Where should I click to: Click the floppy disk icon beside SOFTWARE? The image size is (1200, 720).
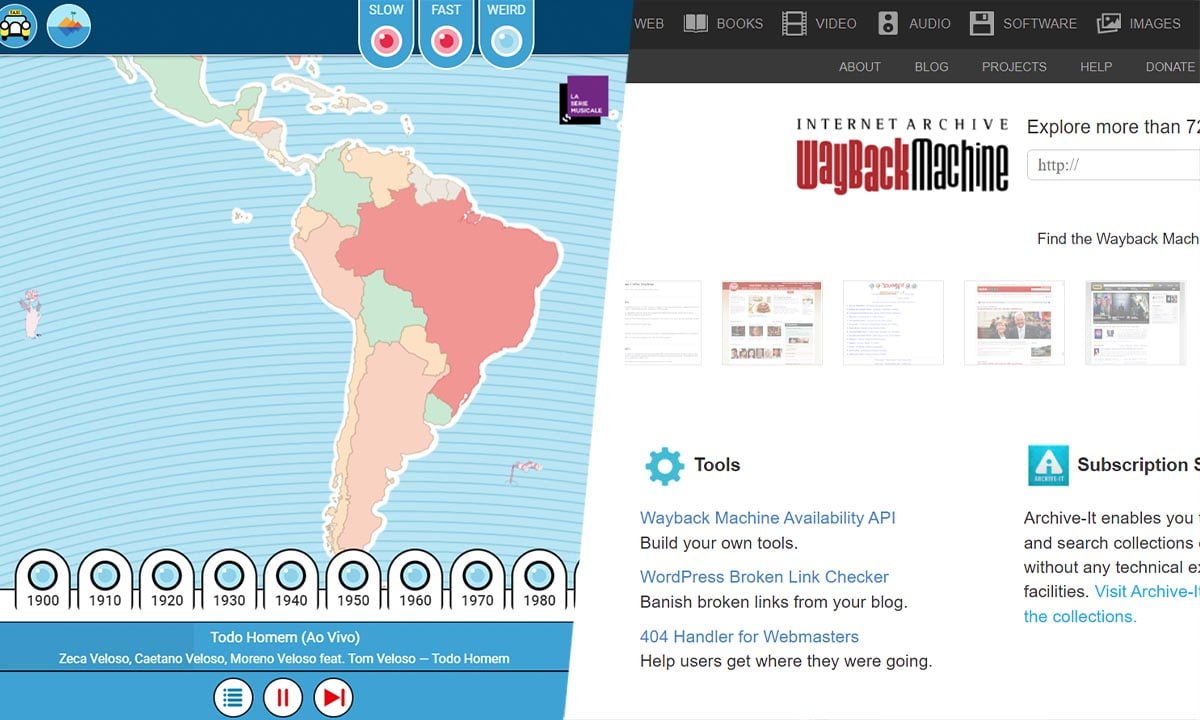982,23
